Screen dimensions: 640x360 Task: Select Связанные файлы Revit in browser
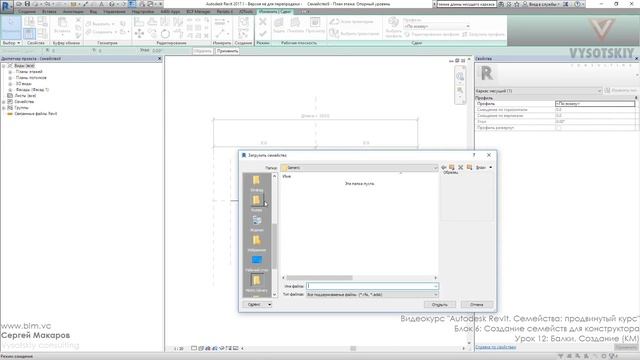click(x=36, y=114)
